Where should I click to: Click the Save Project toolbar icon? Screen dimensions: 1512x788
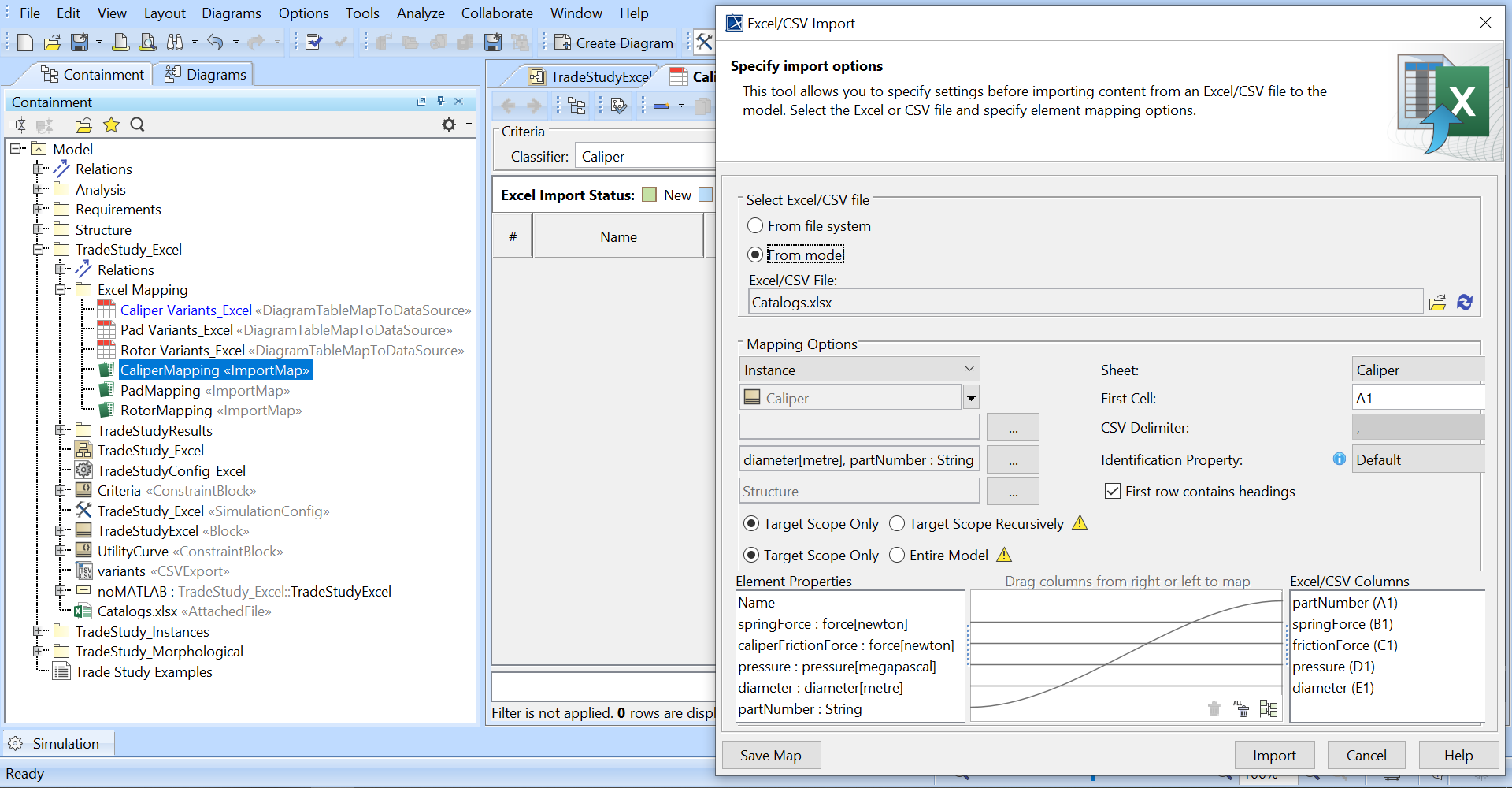80,43
